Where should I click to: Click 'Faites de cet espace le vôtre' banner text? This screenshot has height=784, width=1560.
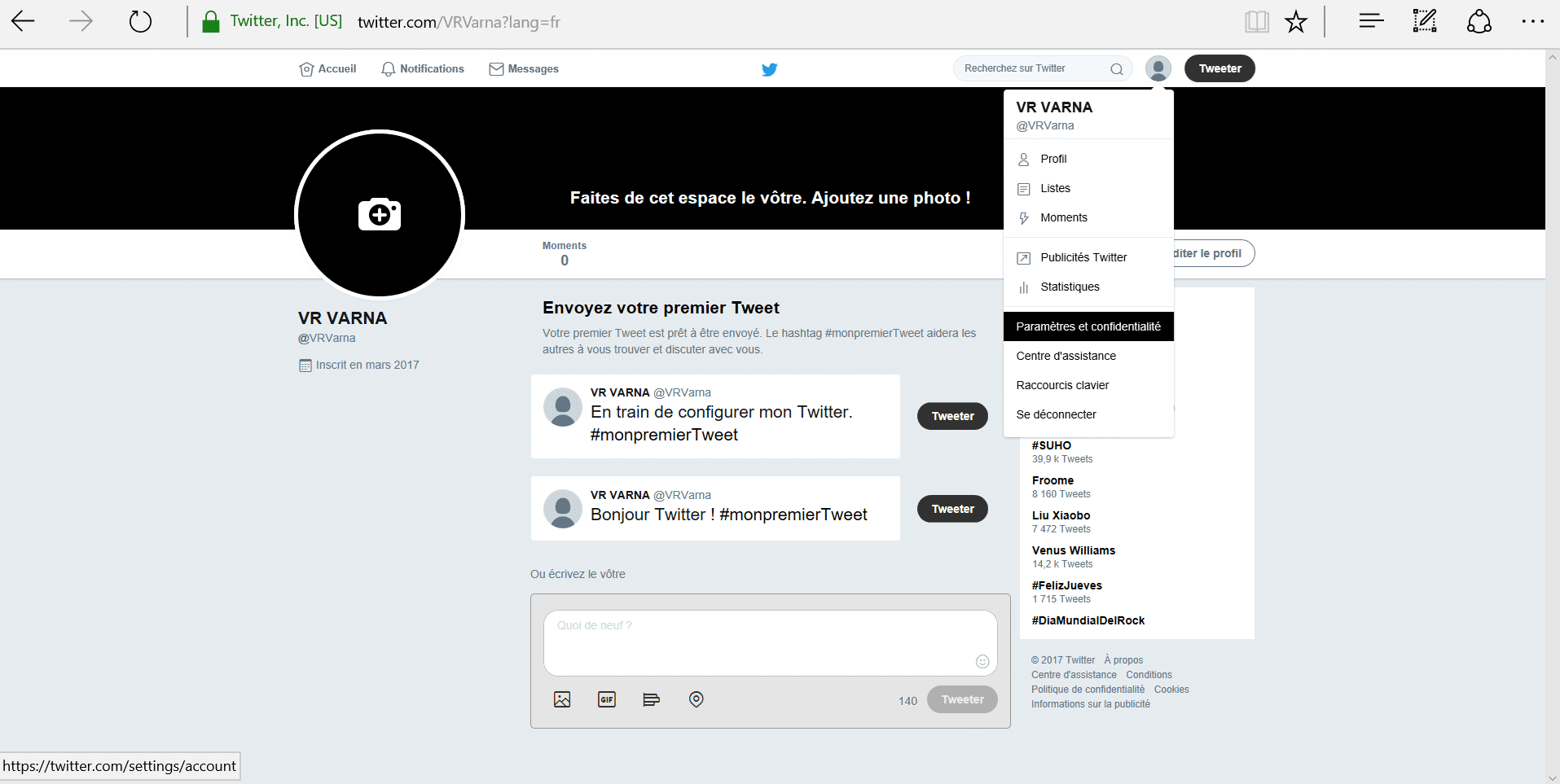click(770, 198)
